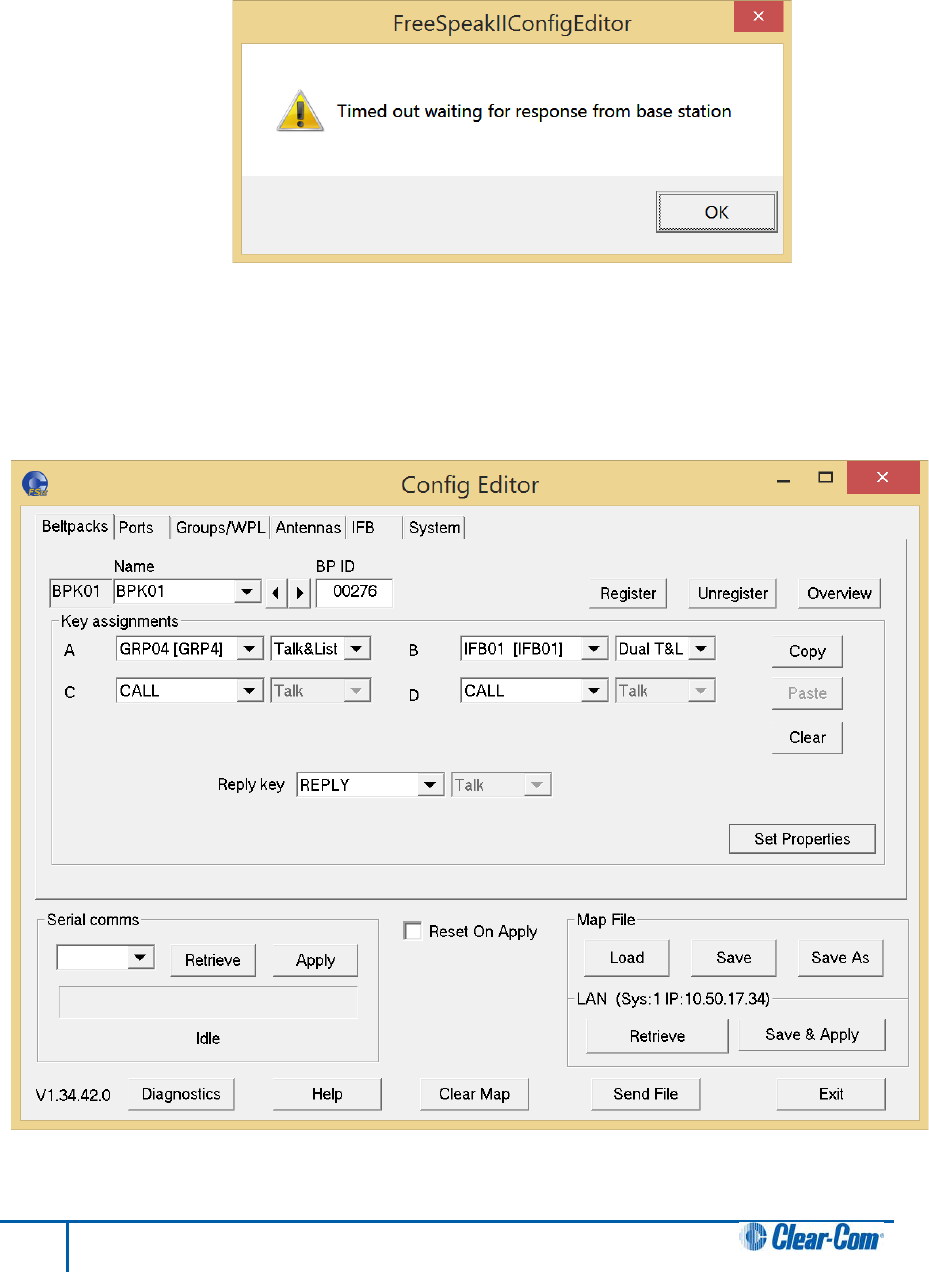This screenshot has height=1272, width=929.
Task: Switch to the Beltpacks tab
Action: tap(75, 526)
